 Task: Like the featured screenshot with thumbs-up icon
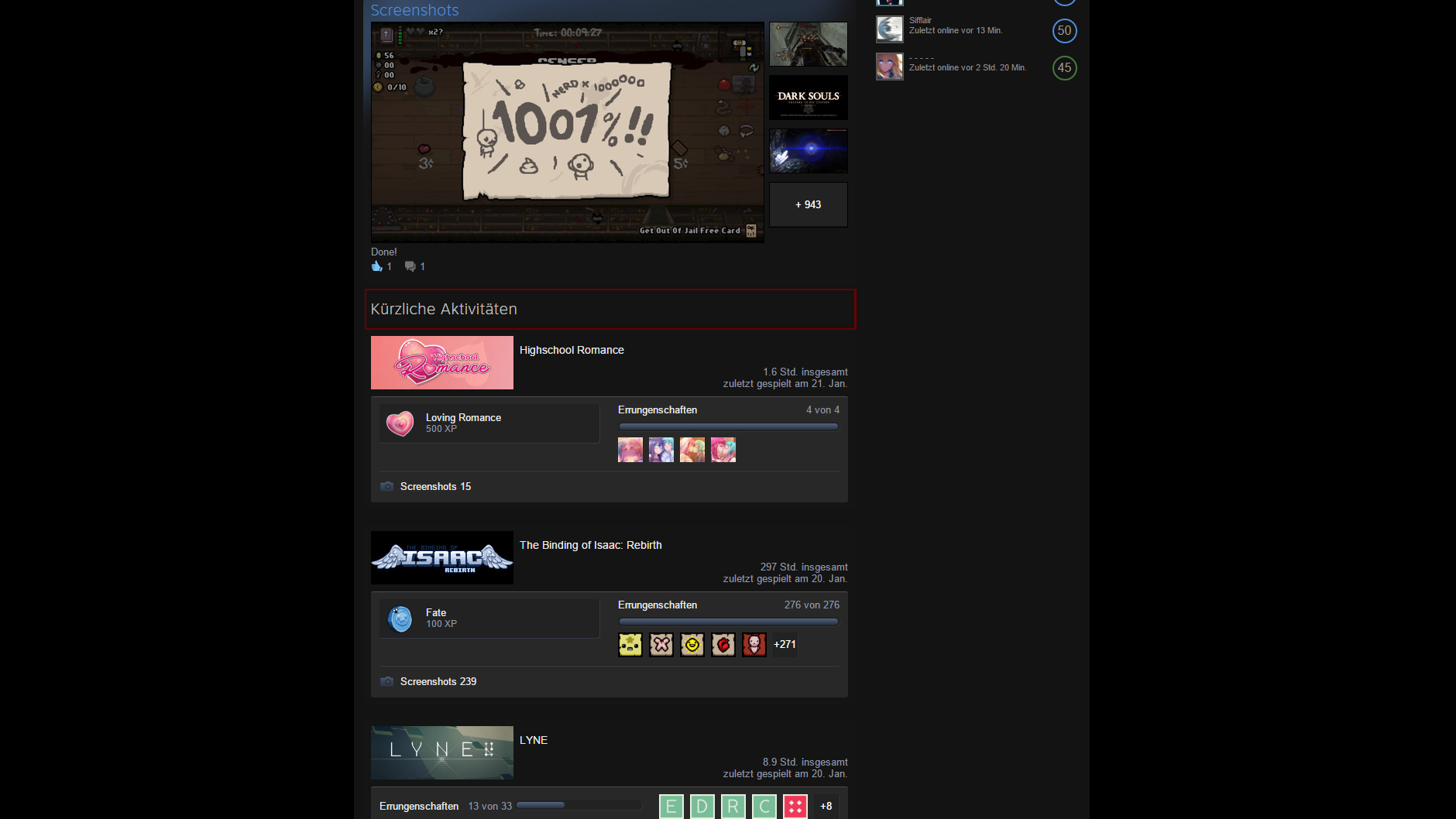click(x=377, y=266)
